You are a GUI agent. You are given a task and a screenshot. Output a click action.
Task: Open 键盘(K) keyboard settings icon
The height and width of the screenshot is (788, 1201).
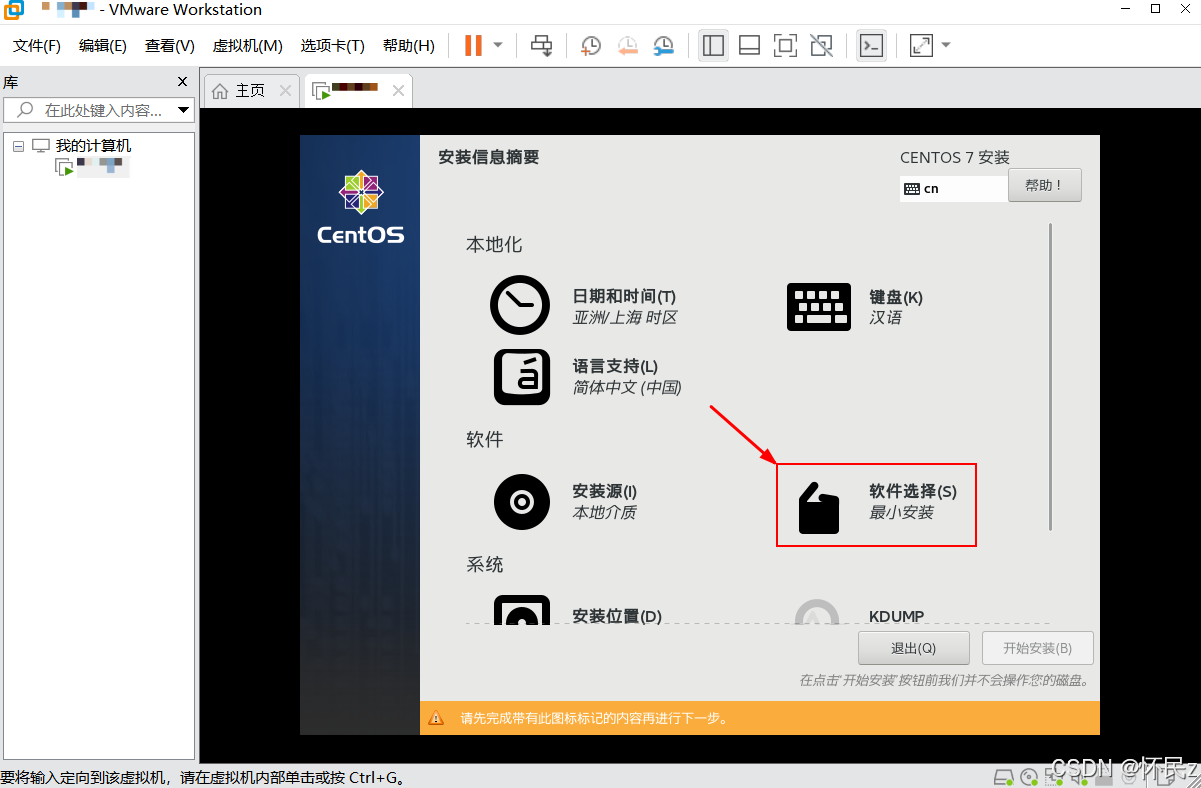click(819, 306)
